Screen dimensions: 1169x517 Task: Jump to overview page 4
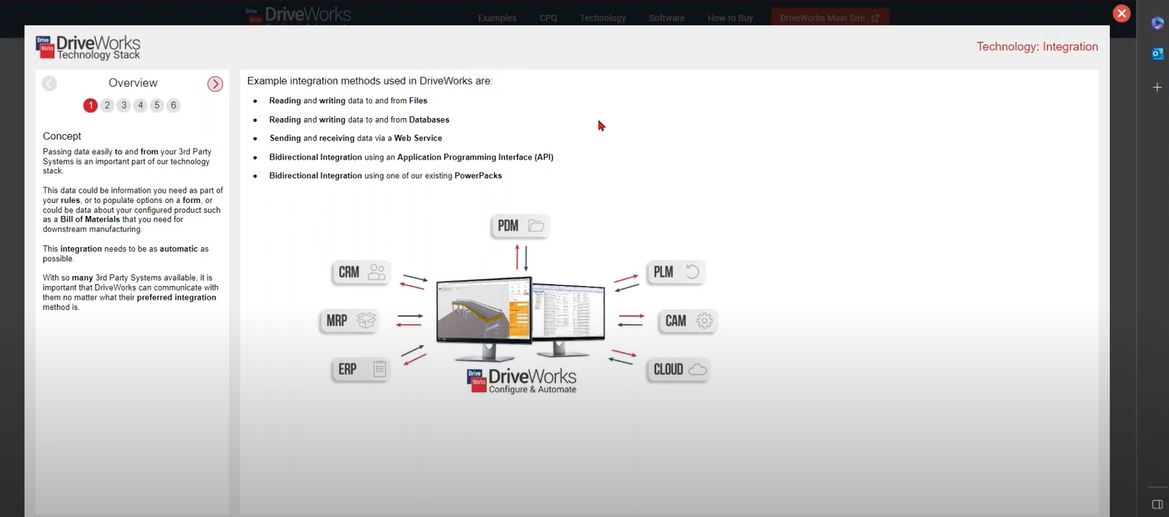140,105
